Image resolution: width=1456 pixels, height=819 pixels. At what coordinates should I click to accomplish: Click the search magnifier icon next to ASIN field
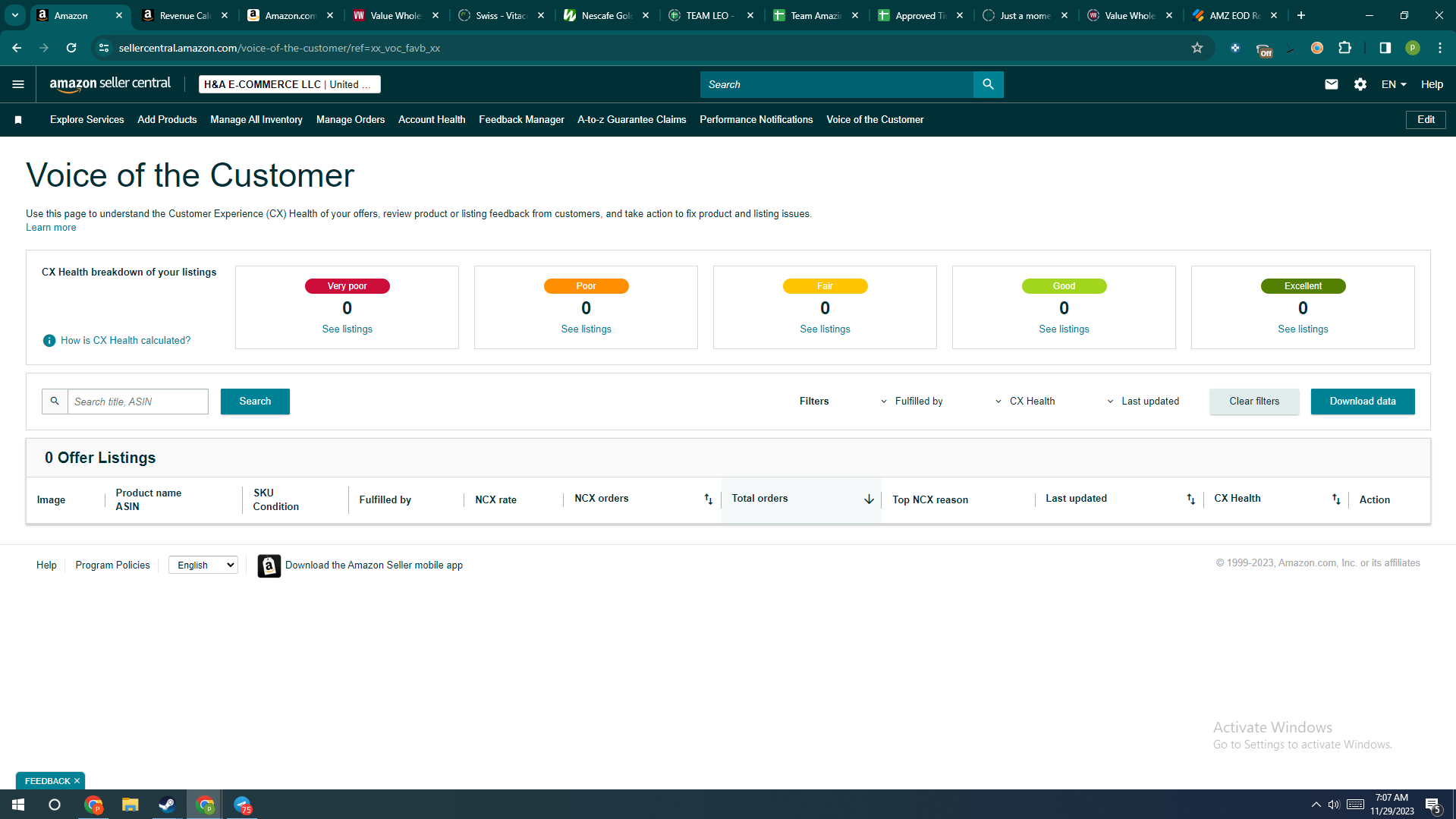click(55, 402)
